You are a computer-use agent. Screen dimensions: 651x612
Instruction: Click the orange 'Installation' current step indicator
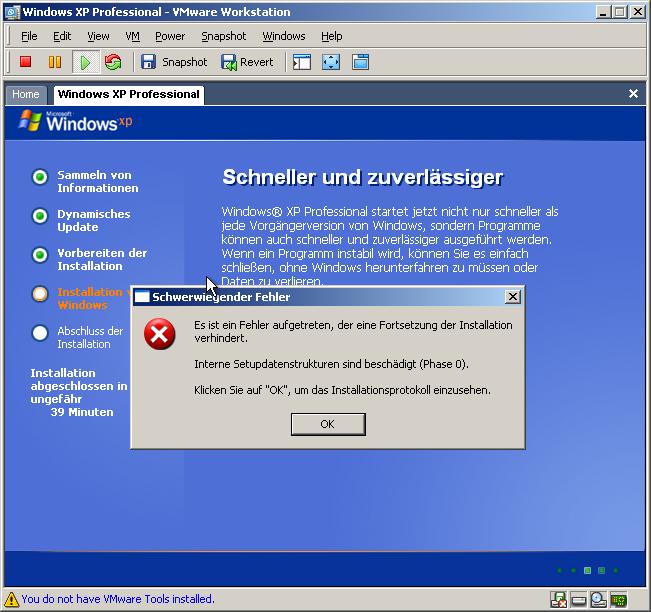point(40,294)
